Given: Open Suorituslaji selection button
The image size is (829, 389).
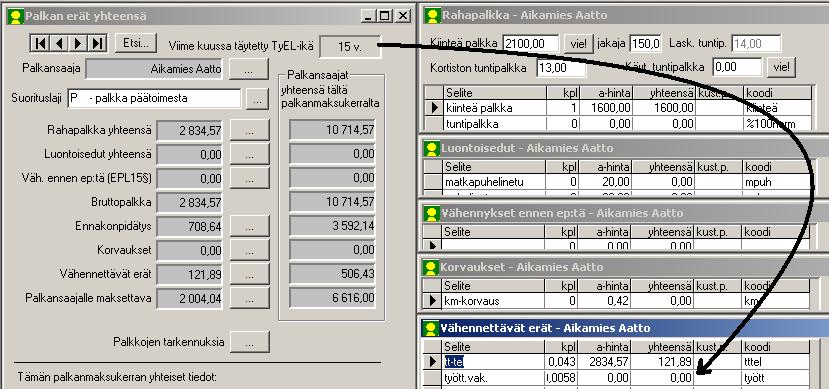Looking at the screenshot, I should tap(257, 99).
